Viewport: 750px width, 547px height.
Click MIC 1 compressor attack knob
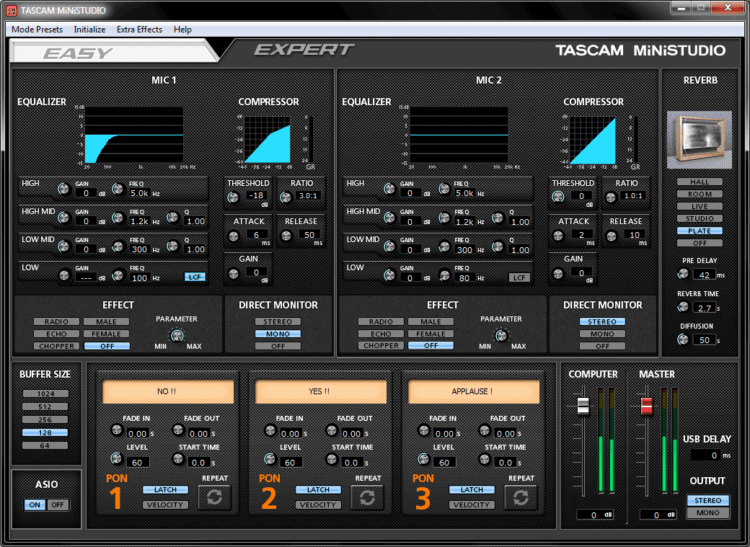tap(233, 236)
